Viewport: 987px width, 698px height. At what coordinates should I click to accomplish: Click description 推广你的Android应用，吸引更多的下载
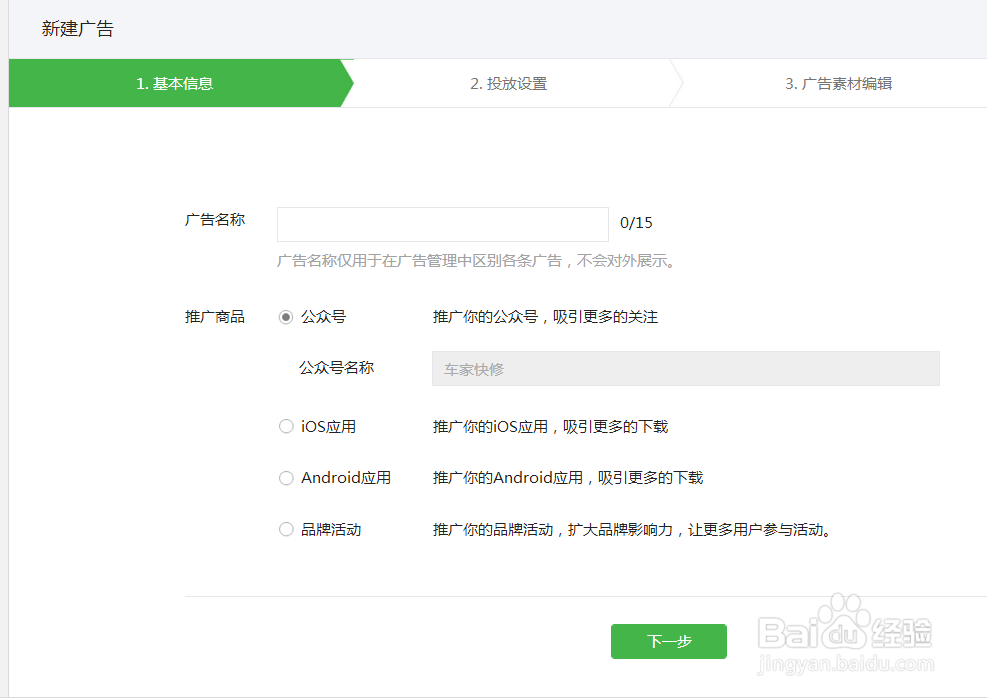(x=568, y=478)
